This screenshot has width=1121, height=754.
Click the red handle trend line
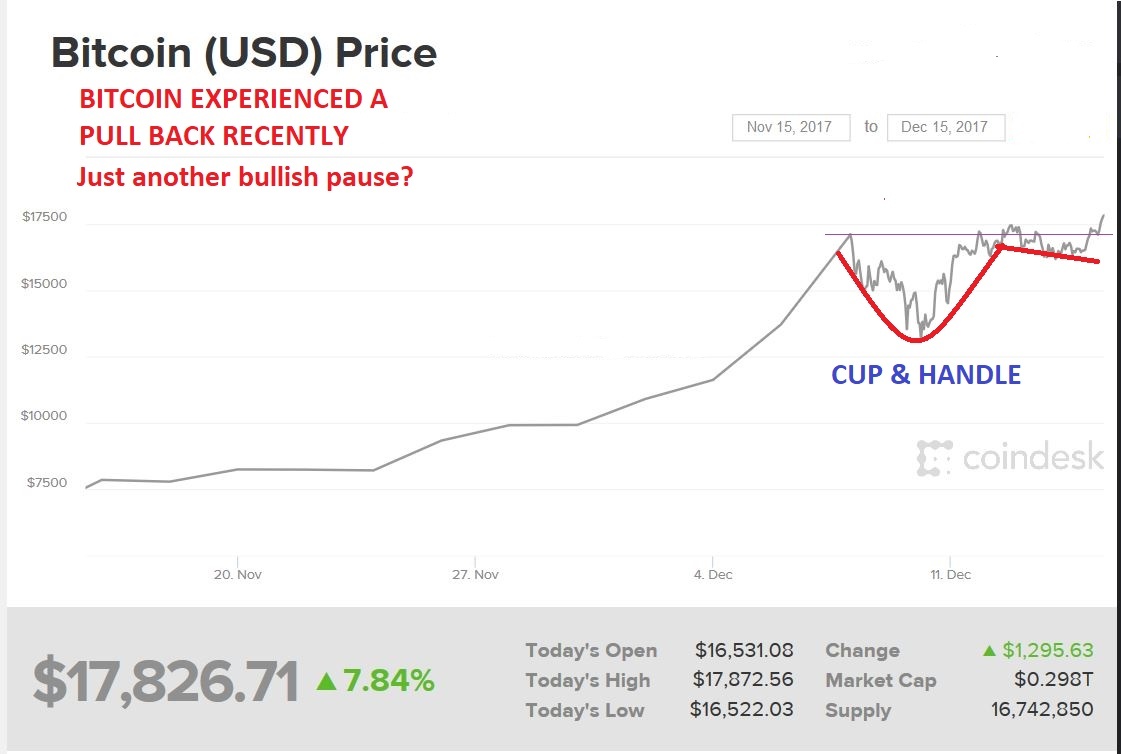click(1050, 254)
